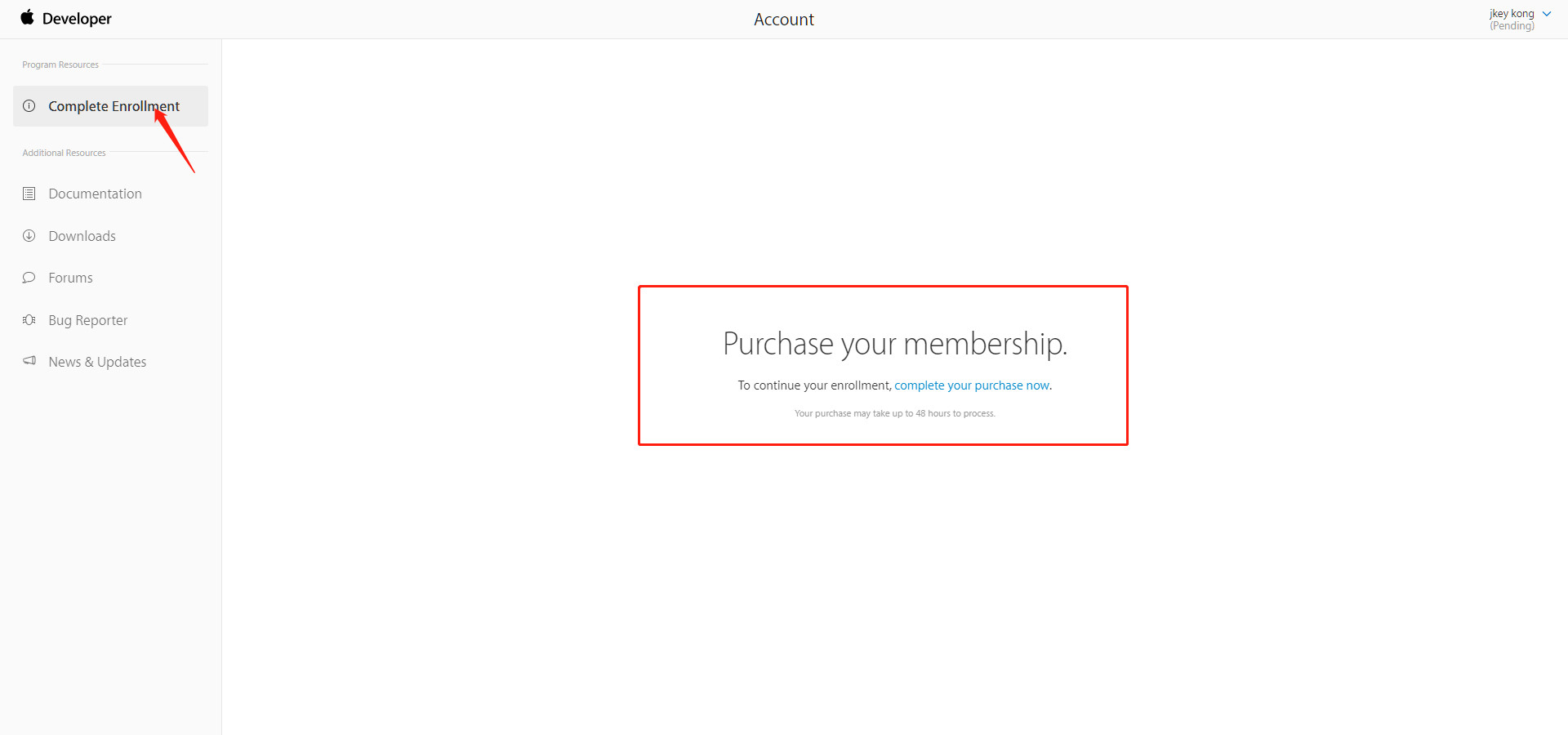The width and height of the screenshot is (1568, 735).
Task: Click the Account page heading
Action: 784,20
